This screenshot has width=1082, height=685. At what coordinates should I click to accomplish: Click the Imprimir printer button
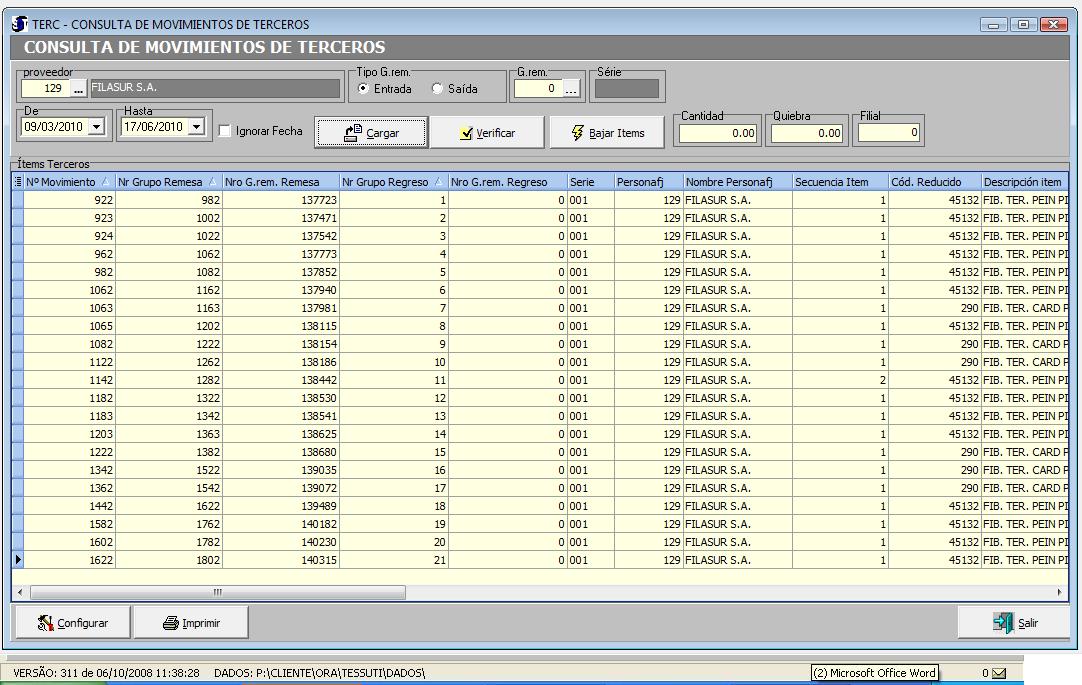[191, 623]
